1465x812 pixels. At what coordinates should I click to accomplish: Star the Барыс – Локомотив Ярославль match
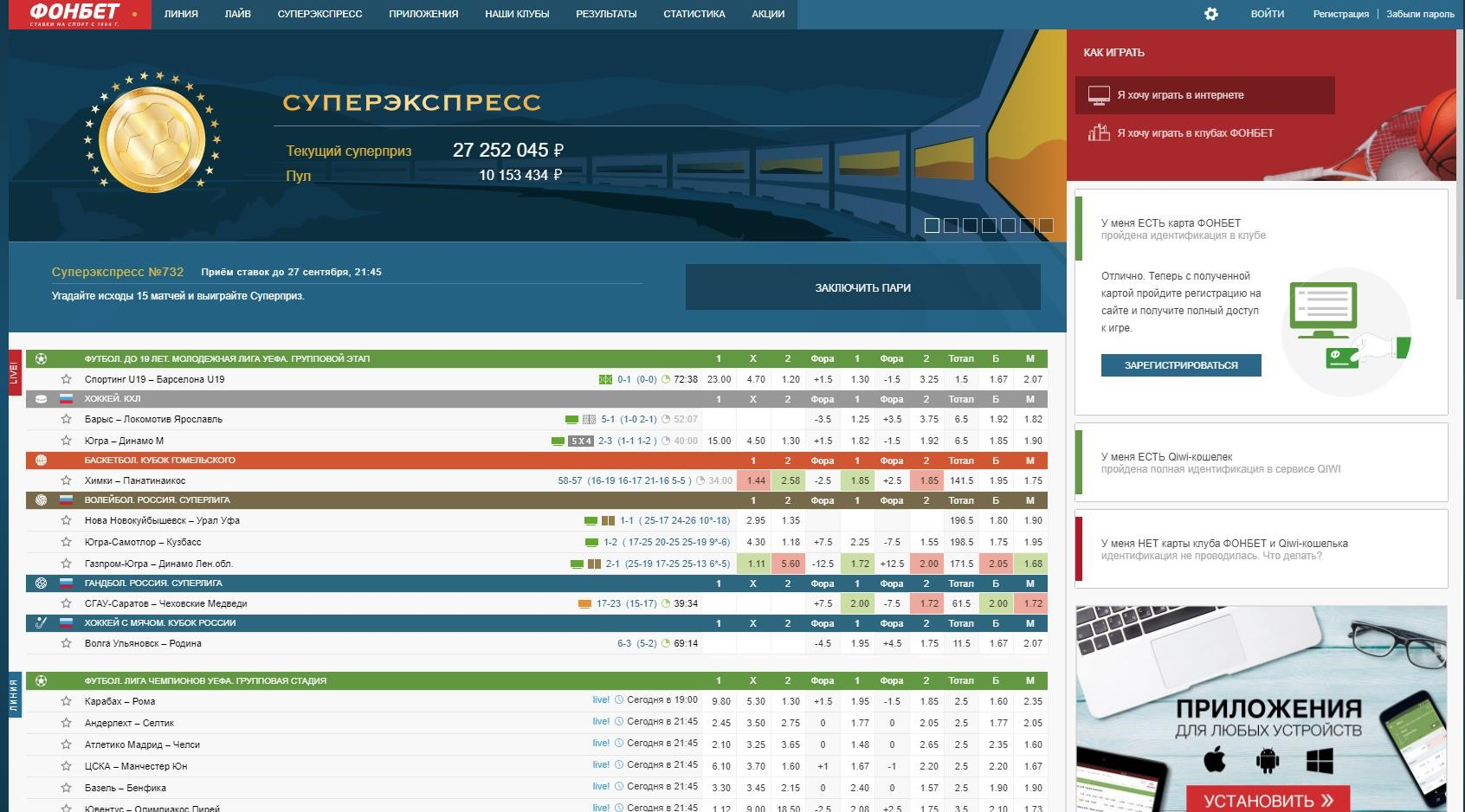pyautogui.click(x=66, y=418)
